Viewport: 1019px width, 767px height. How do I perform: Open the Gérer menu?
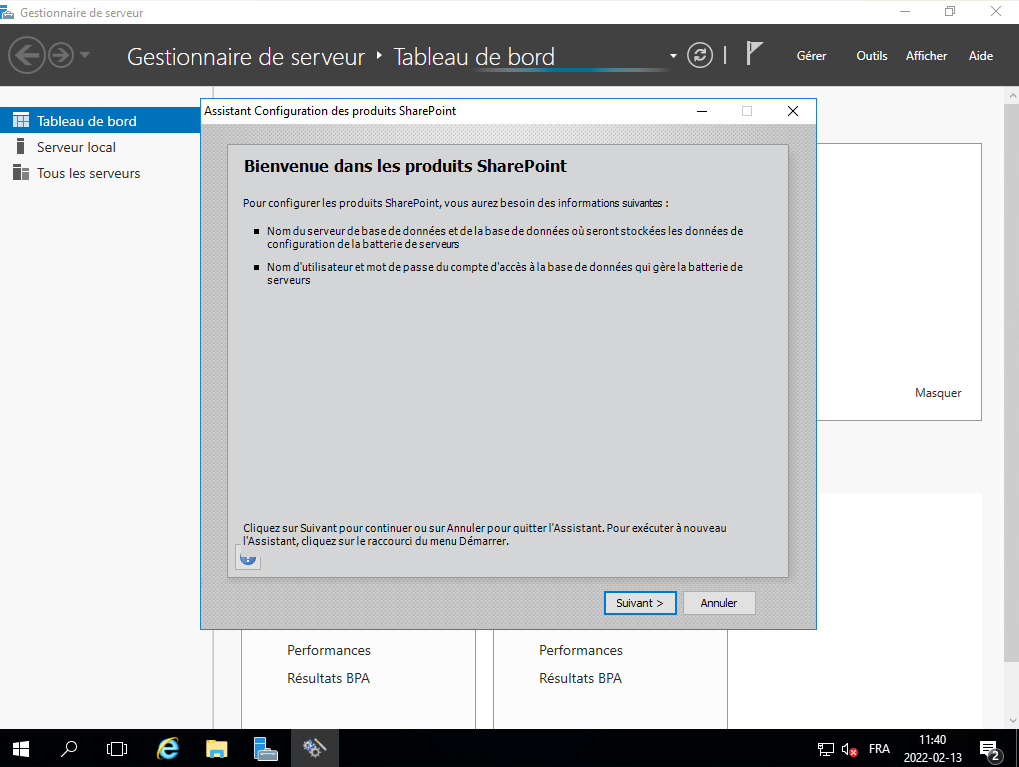coord(811,56)
